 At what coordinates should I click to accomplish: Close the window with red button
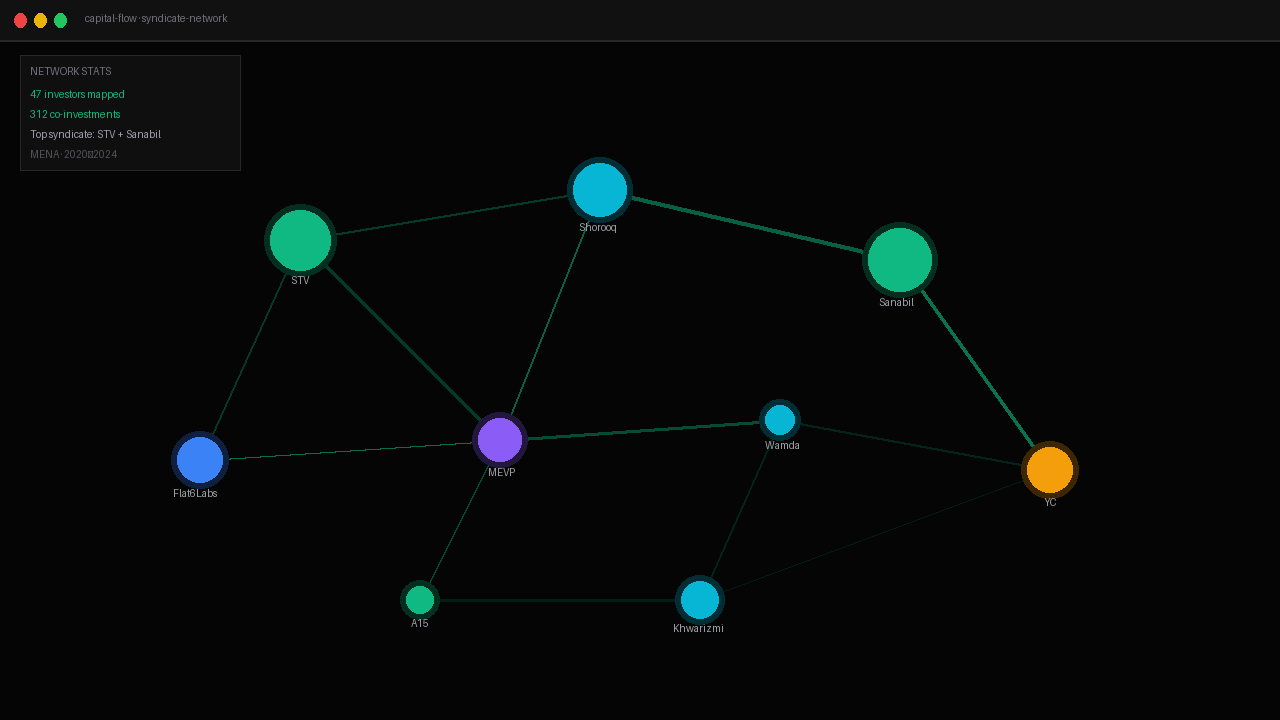20,20
